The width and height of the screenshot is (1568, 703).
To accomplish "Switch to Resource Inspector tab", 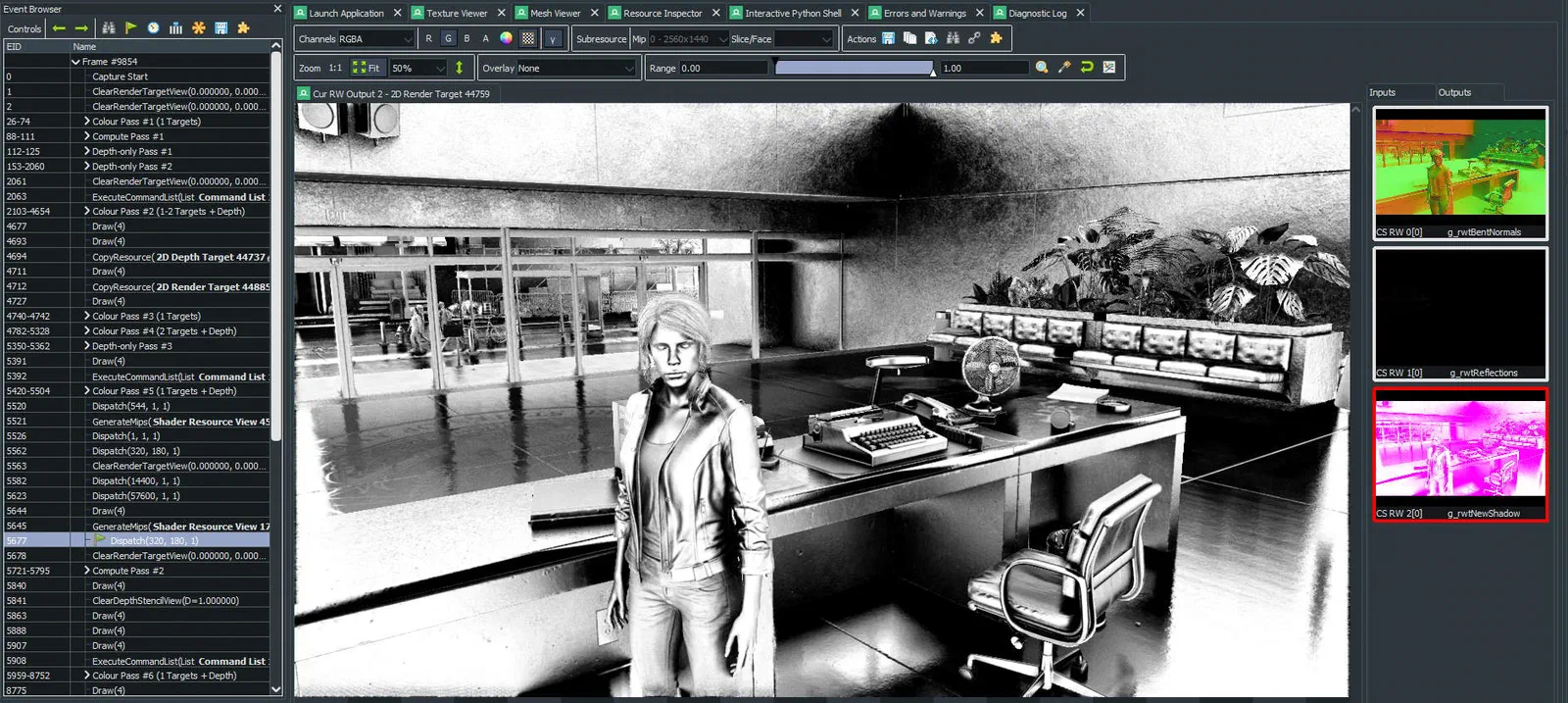I will click(x=662, y=13).
